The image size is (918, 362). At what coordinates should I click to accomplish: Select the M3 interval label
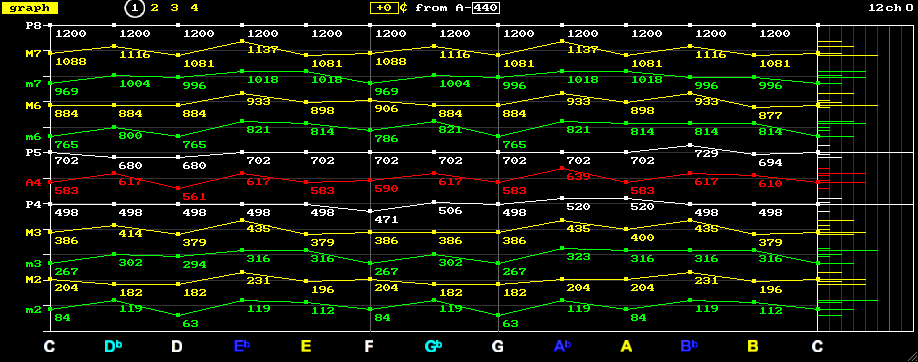33,233
